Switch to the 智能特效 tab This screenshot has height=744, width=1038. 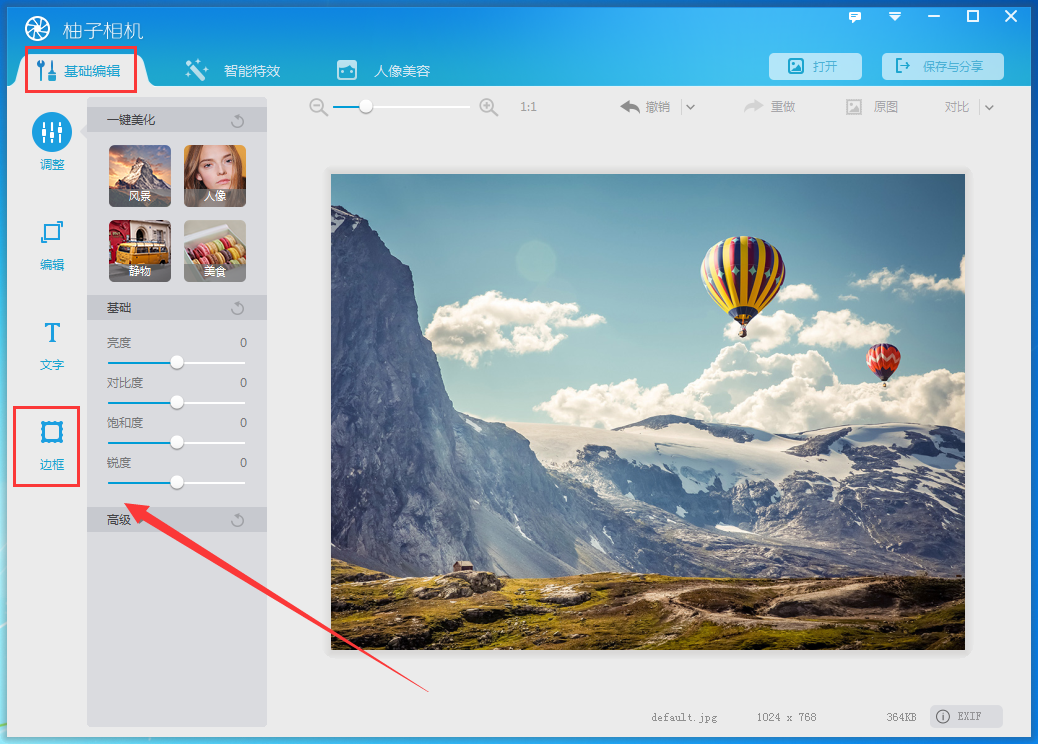(x=233, y=70)
